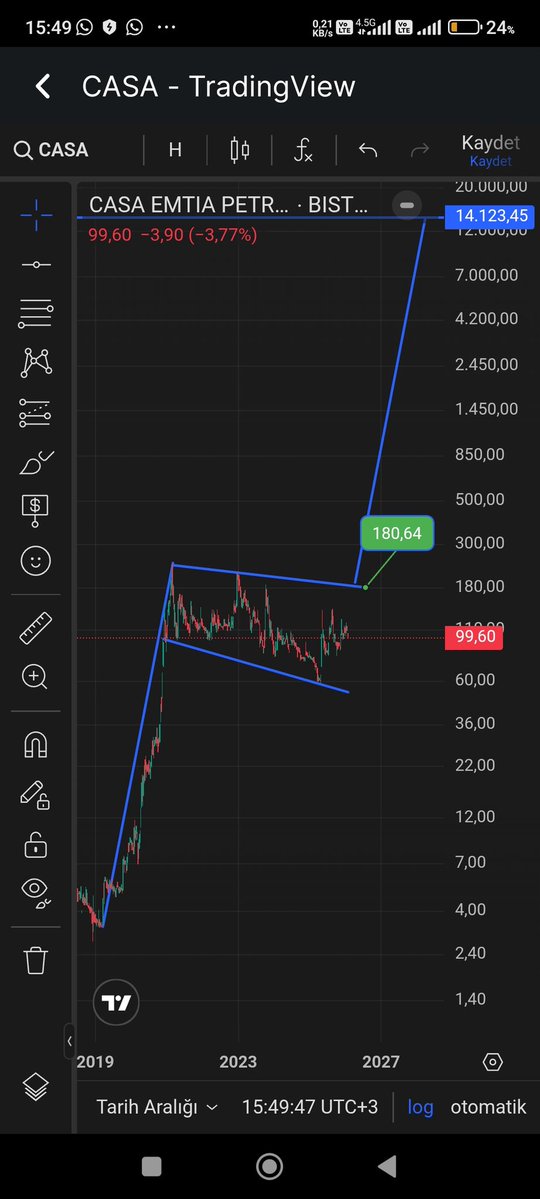Tap the Android recent apps square button

tap(151, 1166)
